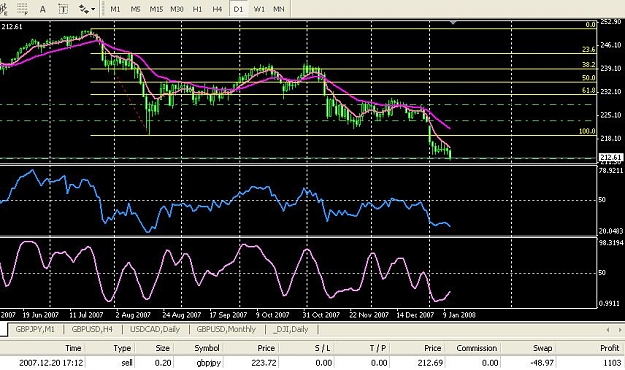Click the 9 Jan 2008 date label

(459, 315)
